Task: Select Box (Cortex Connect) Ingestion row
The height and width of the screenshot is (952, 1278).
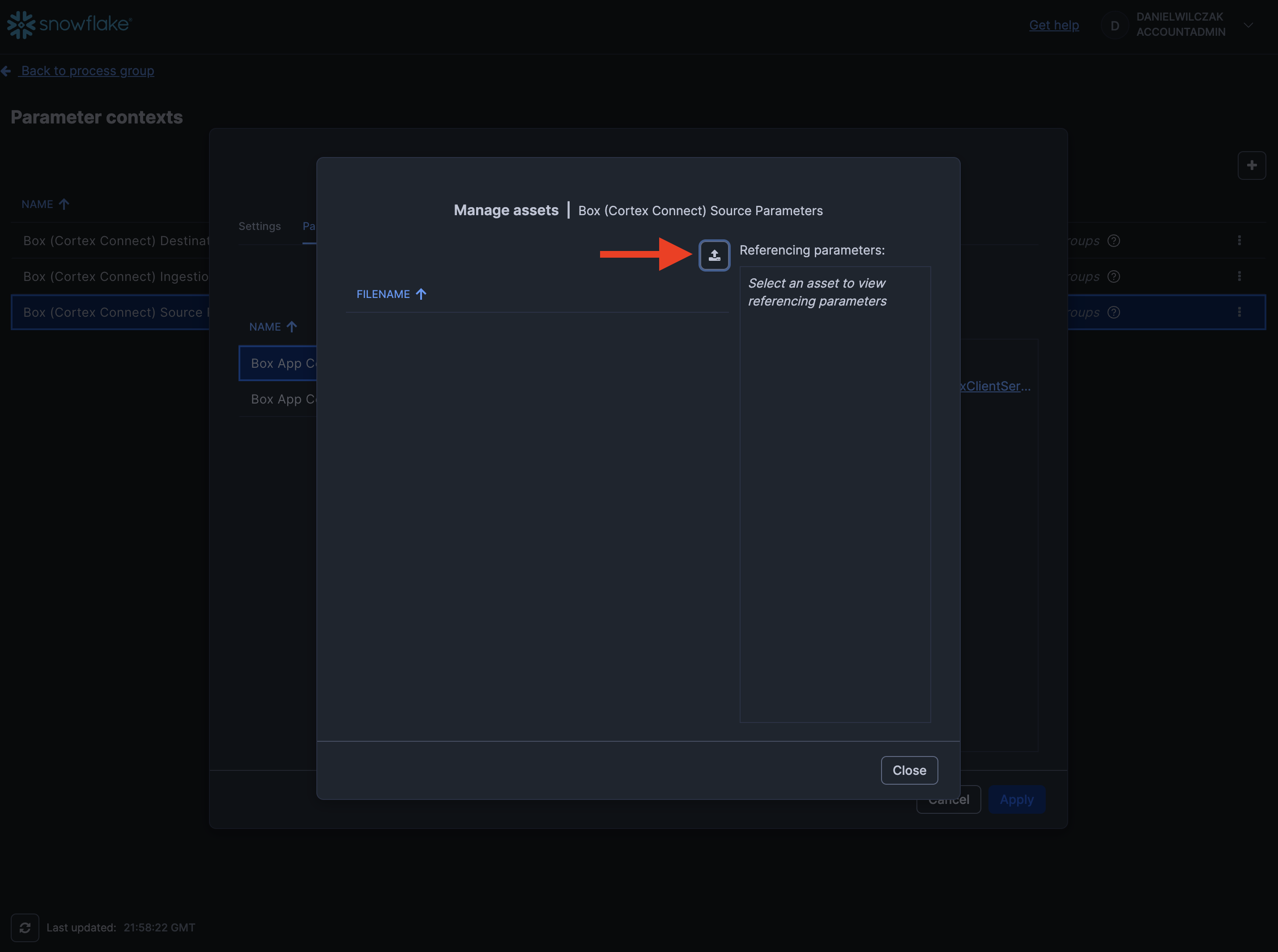Action: point(115,276)
